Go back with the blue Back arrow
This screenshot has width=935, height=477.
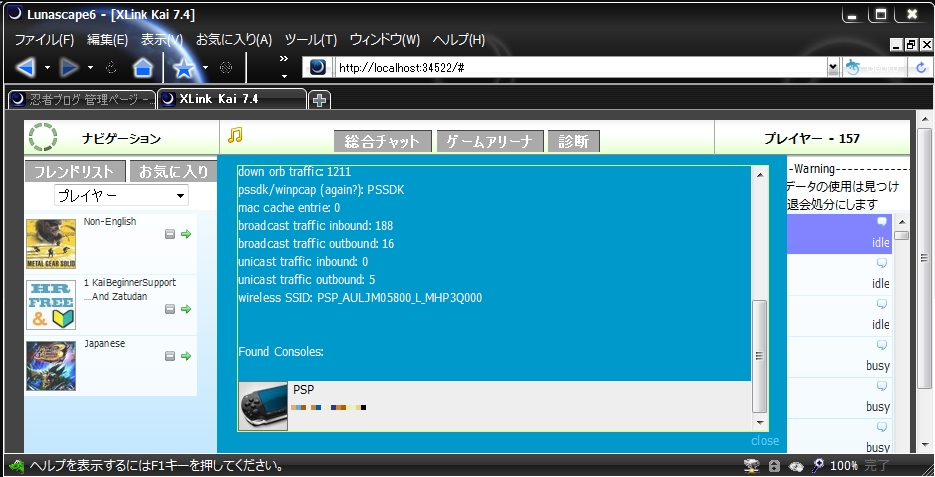[25, 68]
